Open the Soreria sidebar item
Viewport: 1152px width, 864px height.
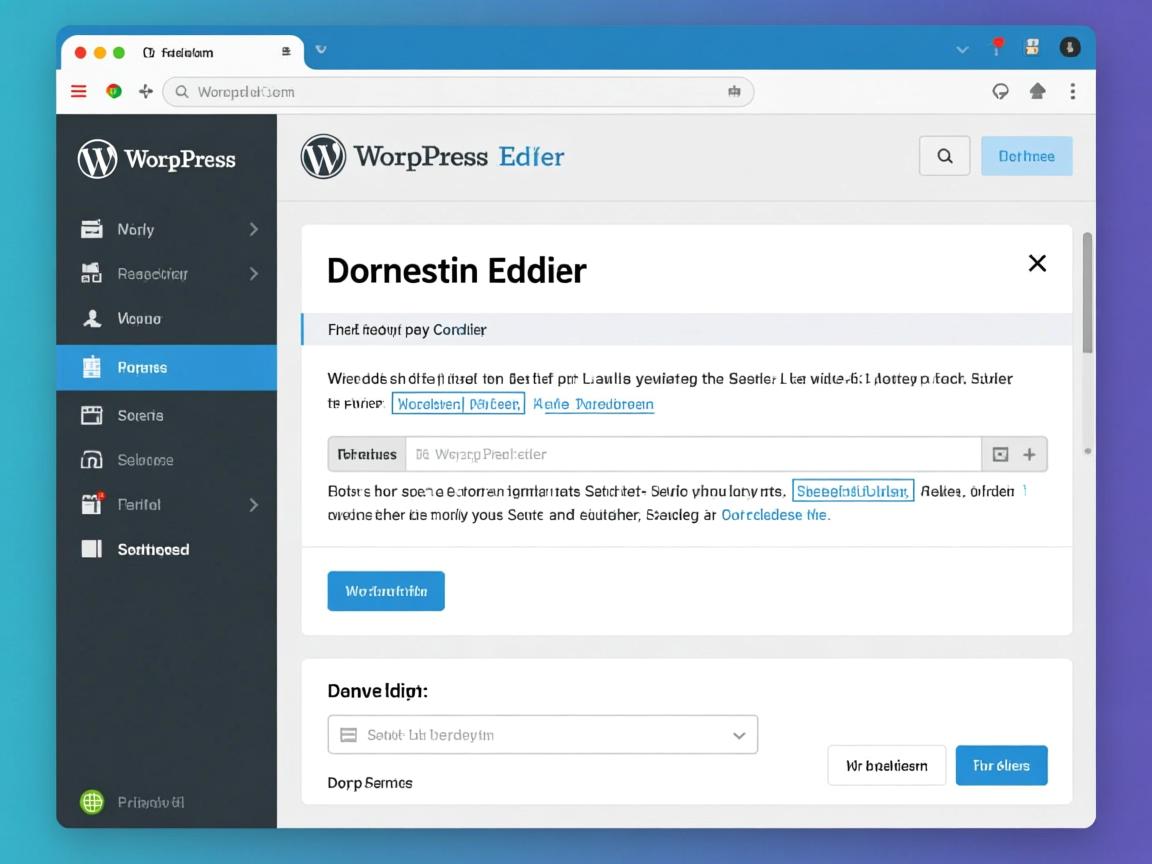(167, 415)
